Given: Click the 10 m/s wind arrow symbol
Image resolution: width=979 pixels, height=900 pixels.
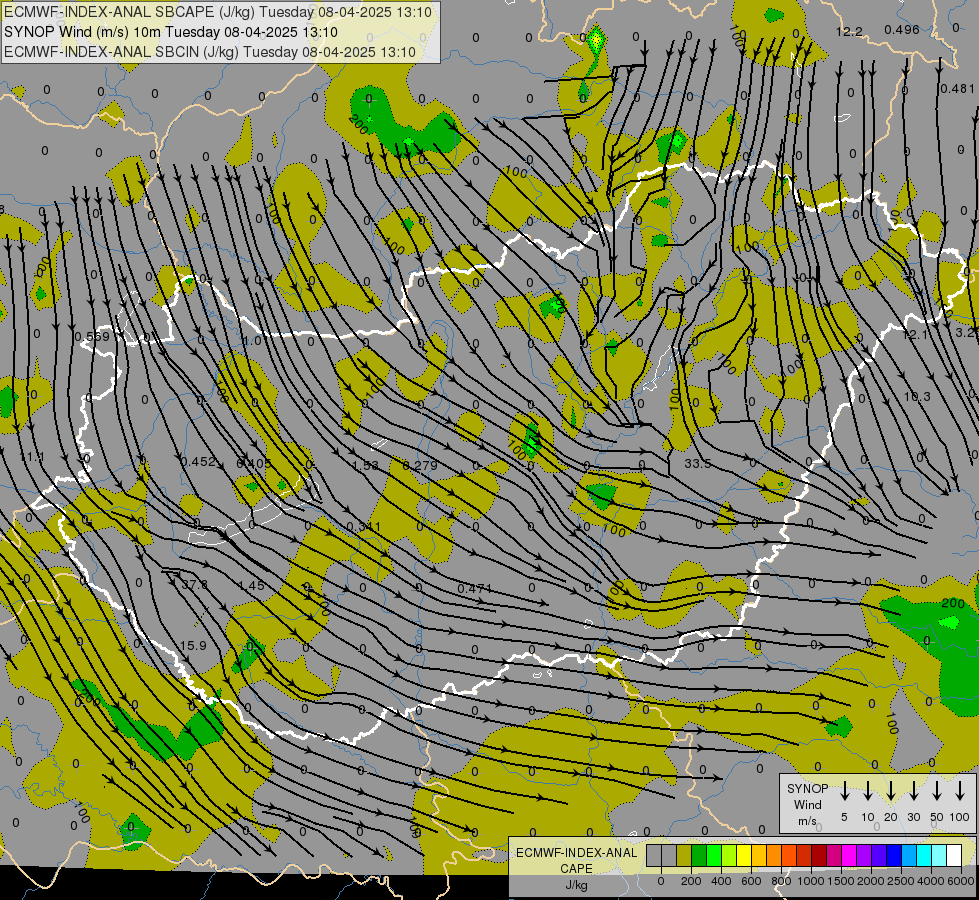Looking at the screenshot, I should 867,791.
